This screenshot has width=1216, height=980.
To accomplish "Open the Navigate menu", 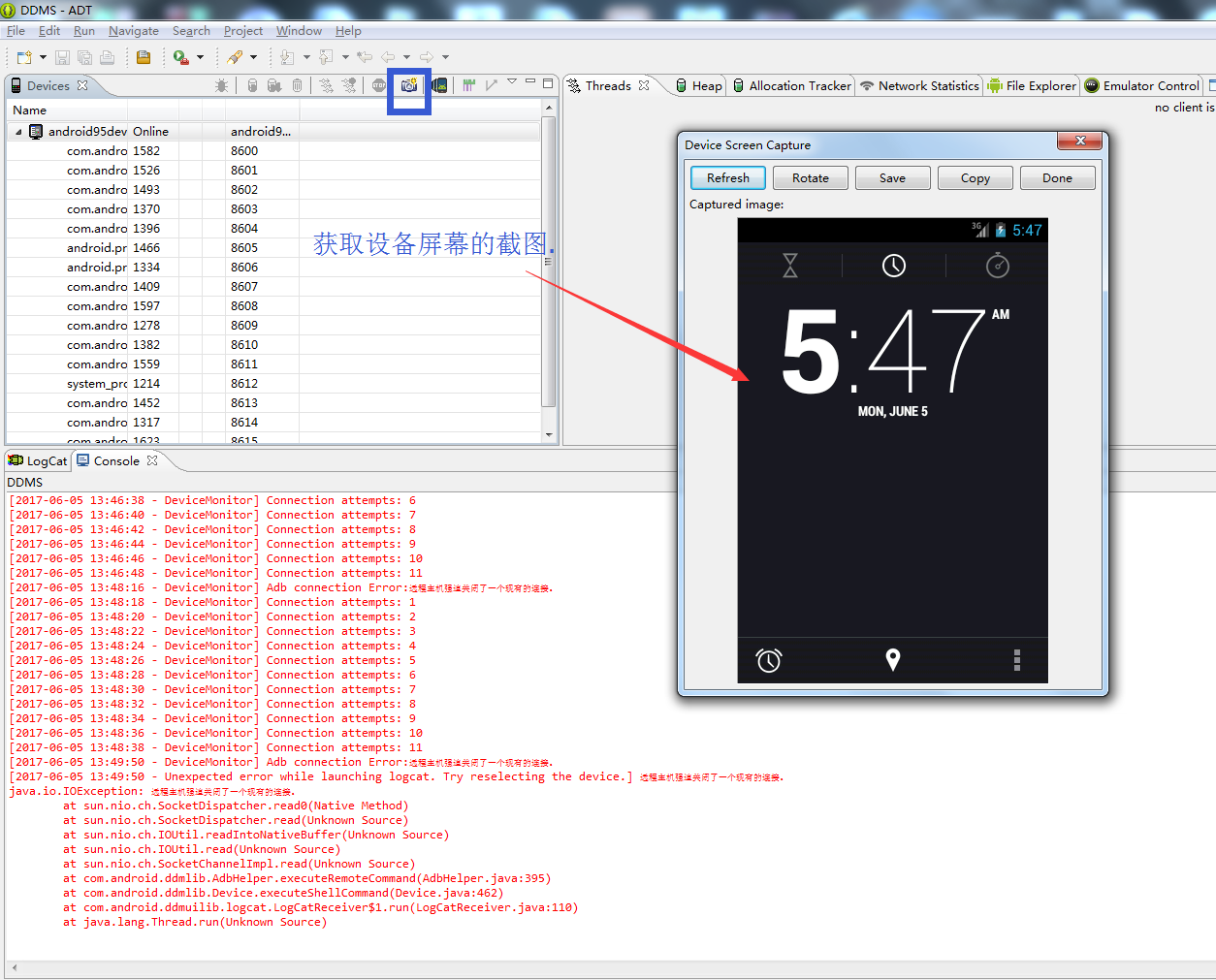I will coord(134,31).
